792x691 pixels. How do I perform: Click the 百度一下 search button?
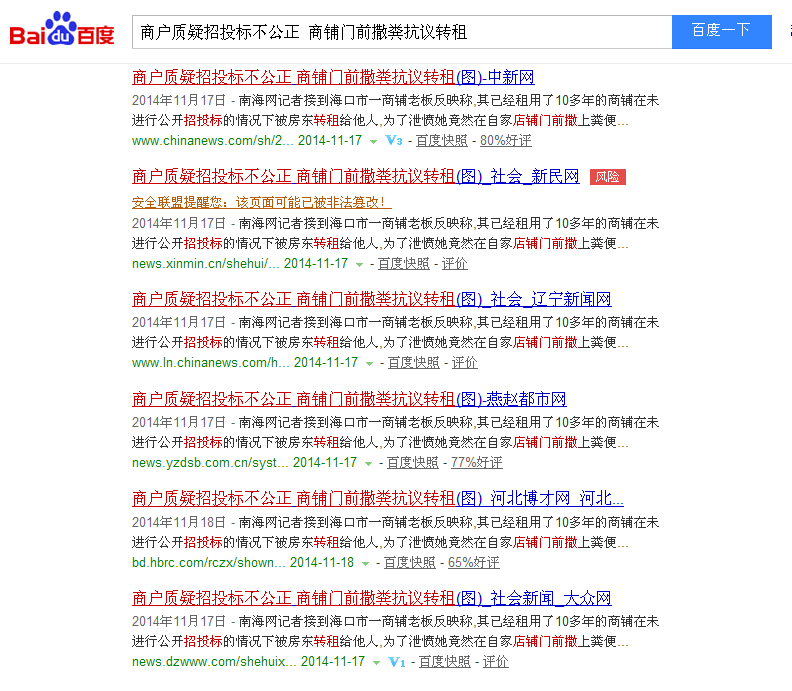coord(721,32)
